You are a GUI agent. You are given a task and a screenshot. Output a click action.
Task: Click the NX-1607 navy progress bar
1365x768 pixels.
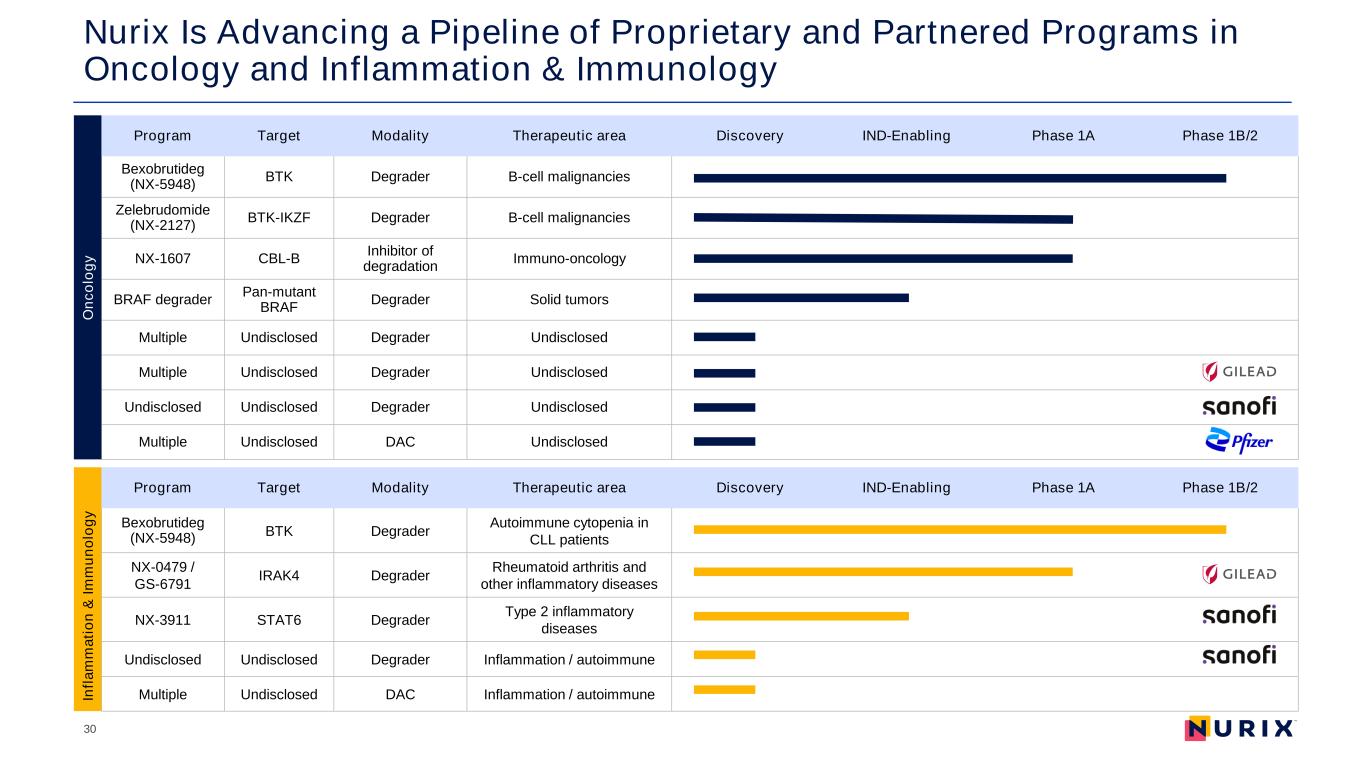(x=882, y=259)
